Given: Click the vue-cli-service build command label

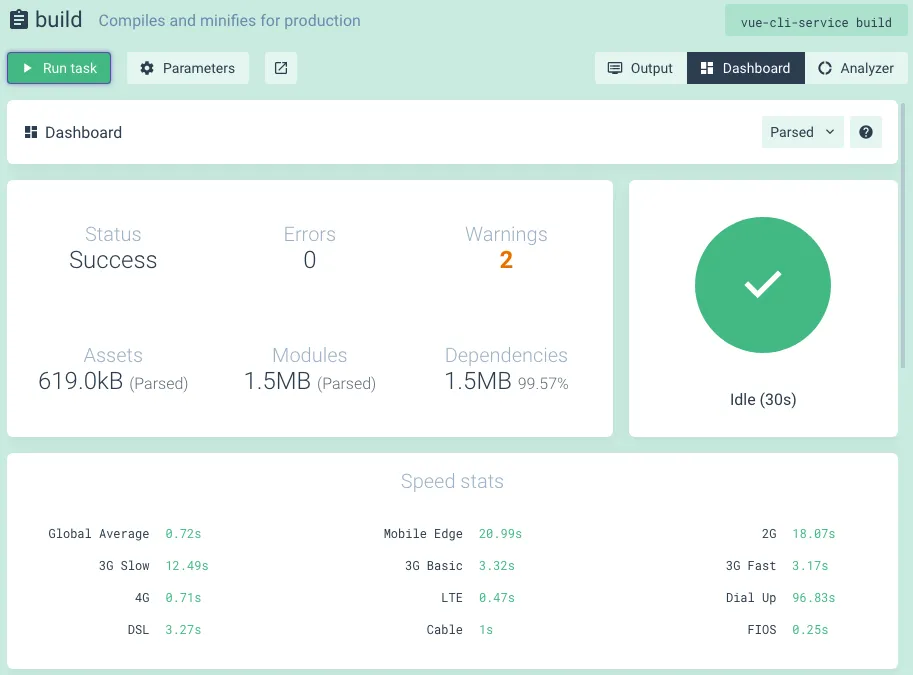Looking at the screenshot, I should pyautogui.click(x=816, y=22).
